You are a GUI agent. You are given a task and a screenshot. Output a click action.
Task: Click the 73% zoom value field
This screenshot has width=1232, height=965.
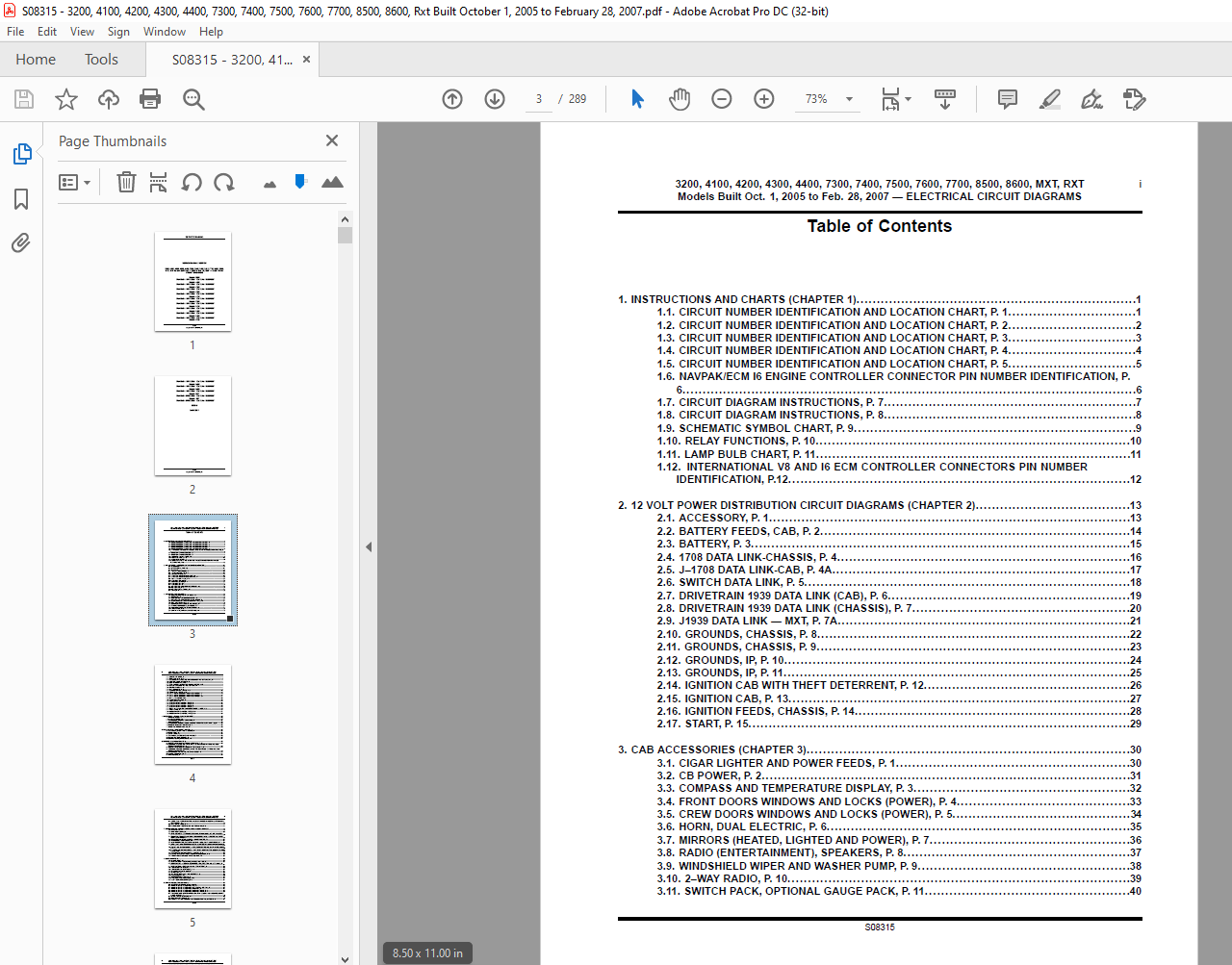pos(816,99)
